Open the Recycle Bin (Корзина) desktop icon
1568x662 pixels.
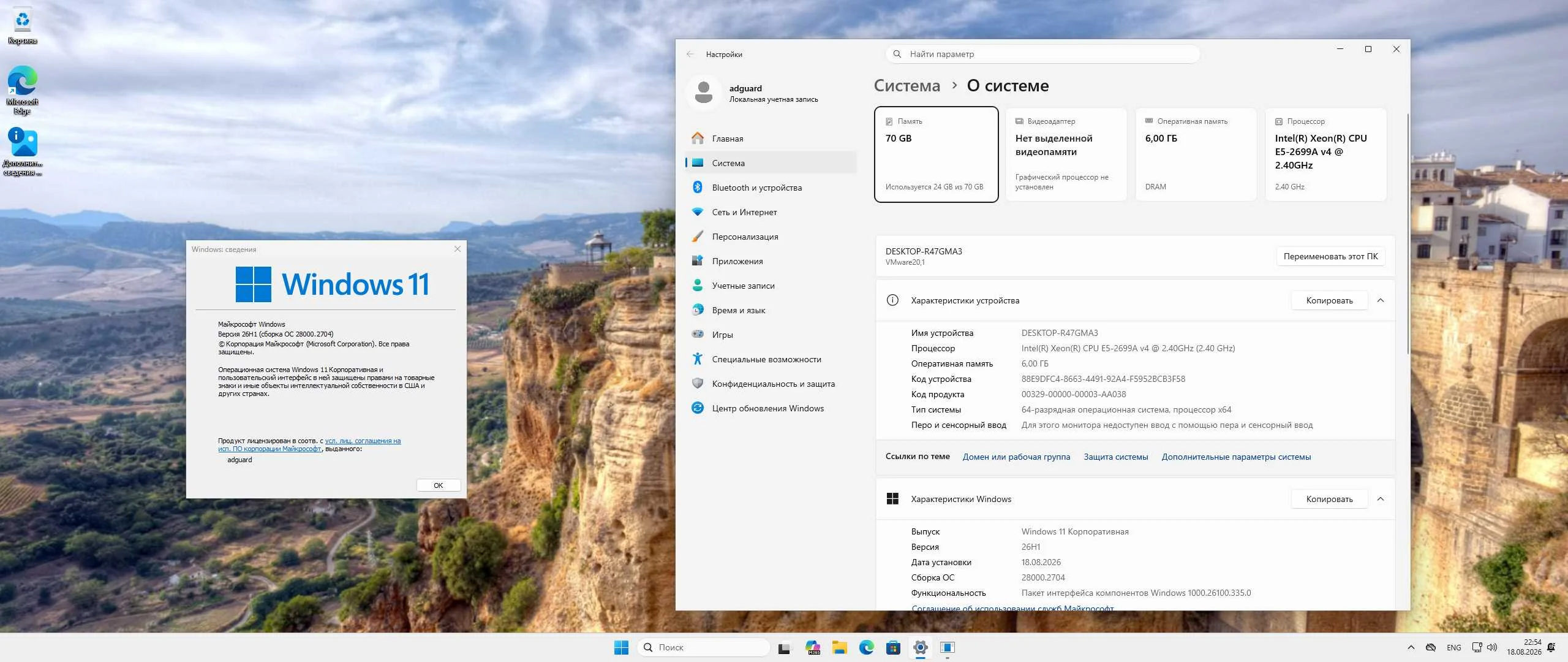tap(23, 26)
